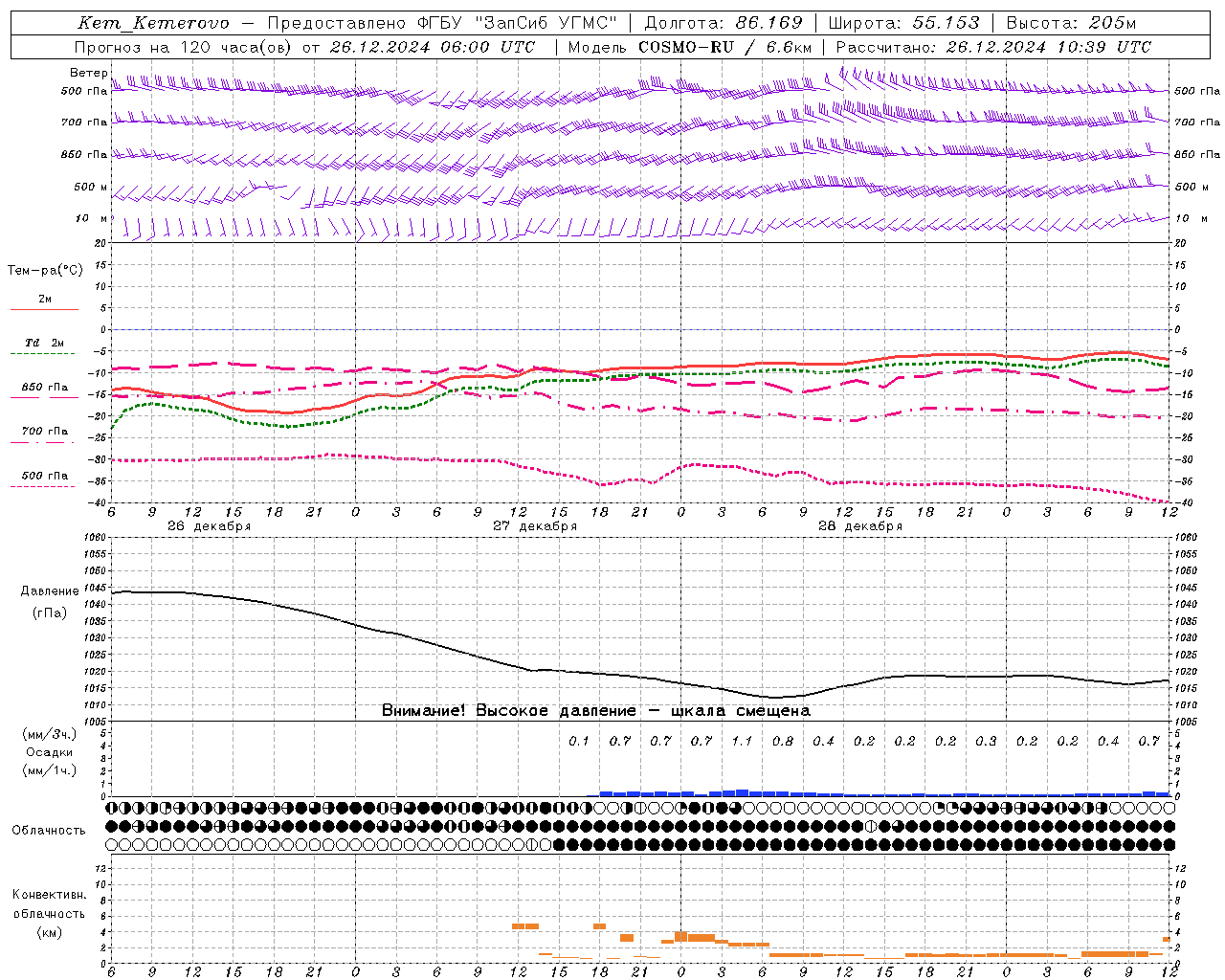1225x980 pixels.
Task: Click the "(мм/3ч.)" precipitation unit label
Action: coord(49,734)
